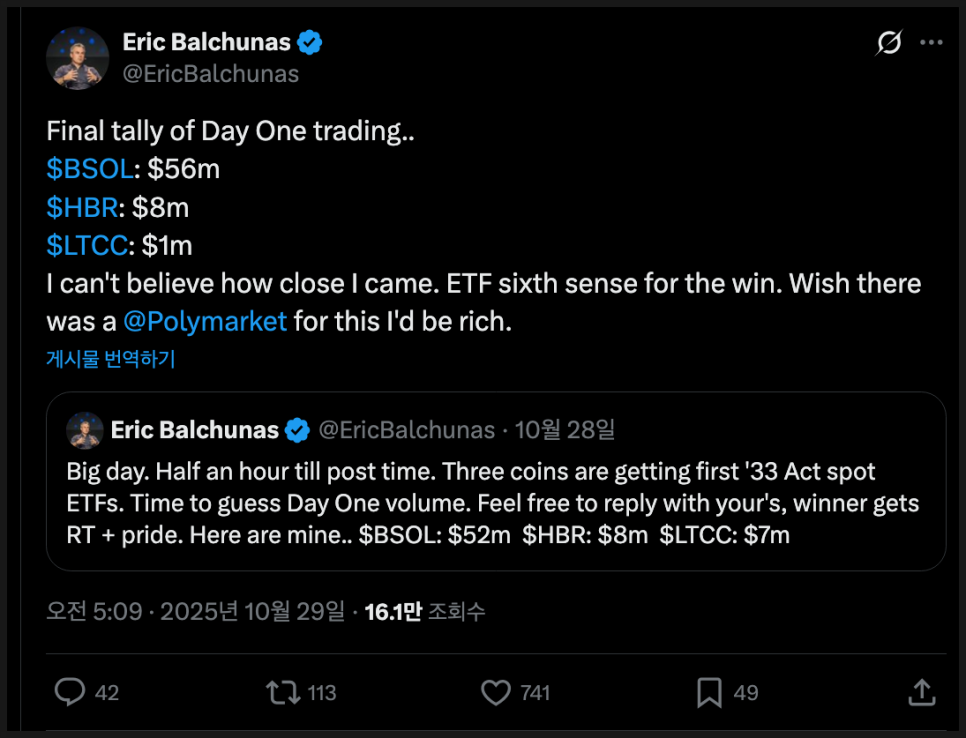966x738 pixels.
Task: Share the post via the upload arrow icon
Action: tap(921, 692)
